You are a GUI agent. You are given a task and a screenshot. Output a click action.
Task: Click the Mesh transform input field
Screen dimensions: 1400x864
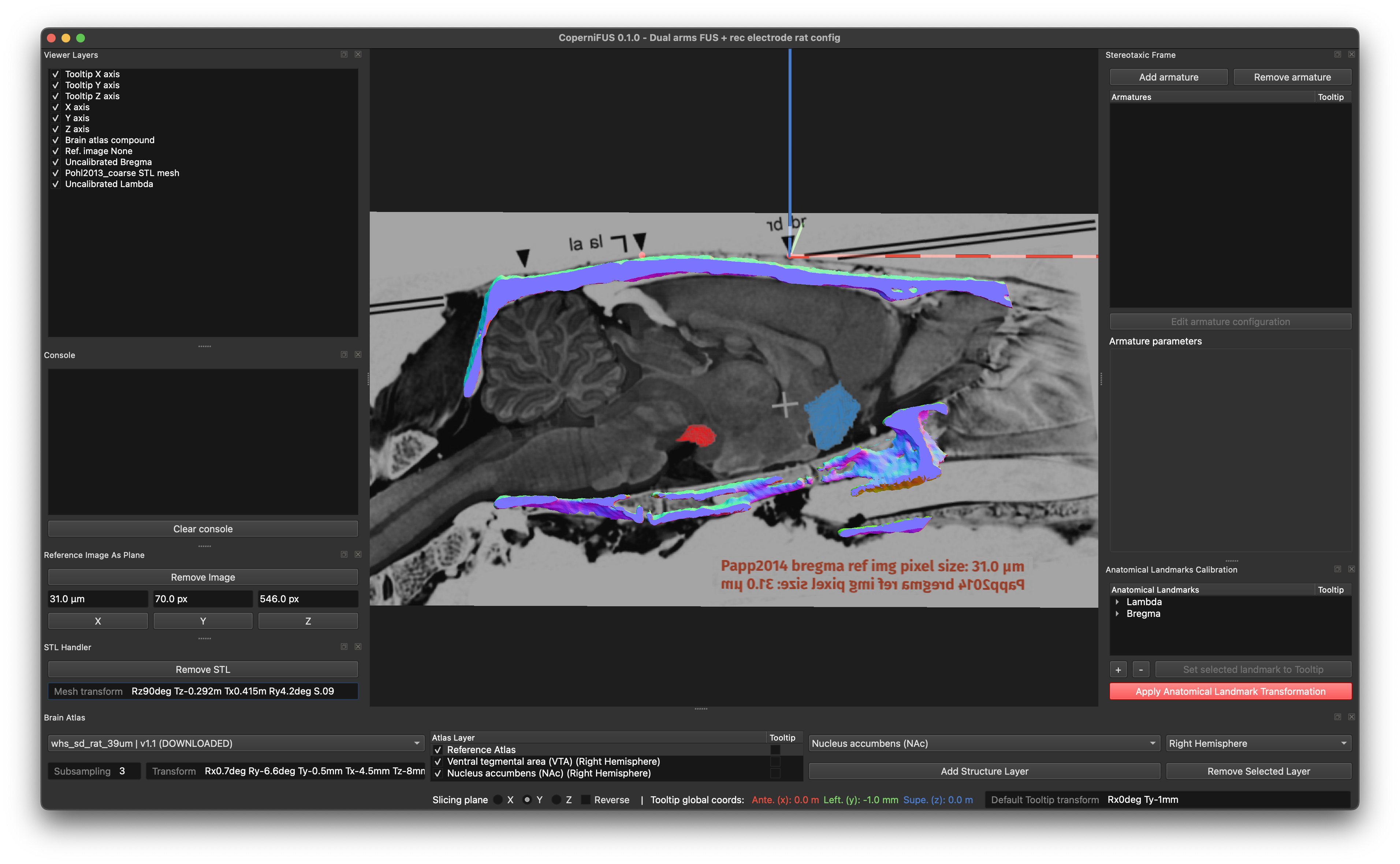point(203,691)
